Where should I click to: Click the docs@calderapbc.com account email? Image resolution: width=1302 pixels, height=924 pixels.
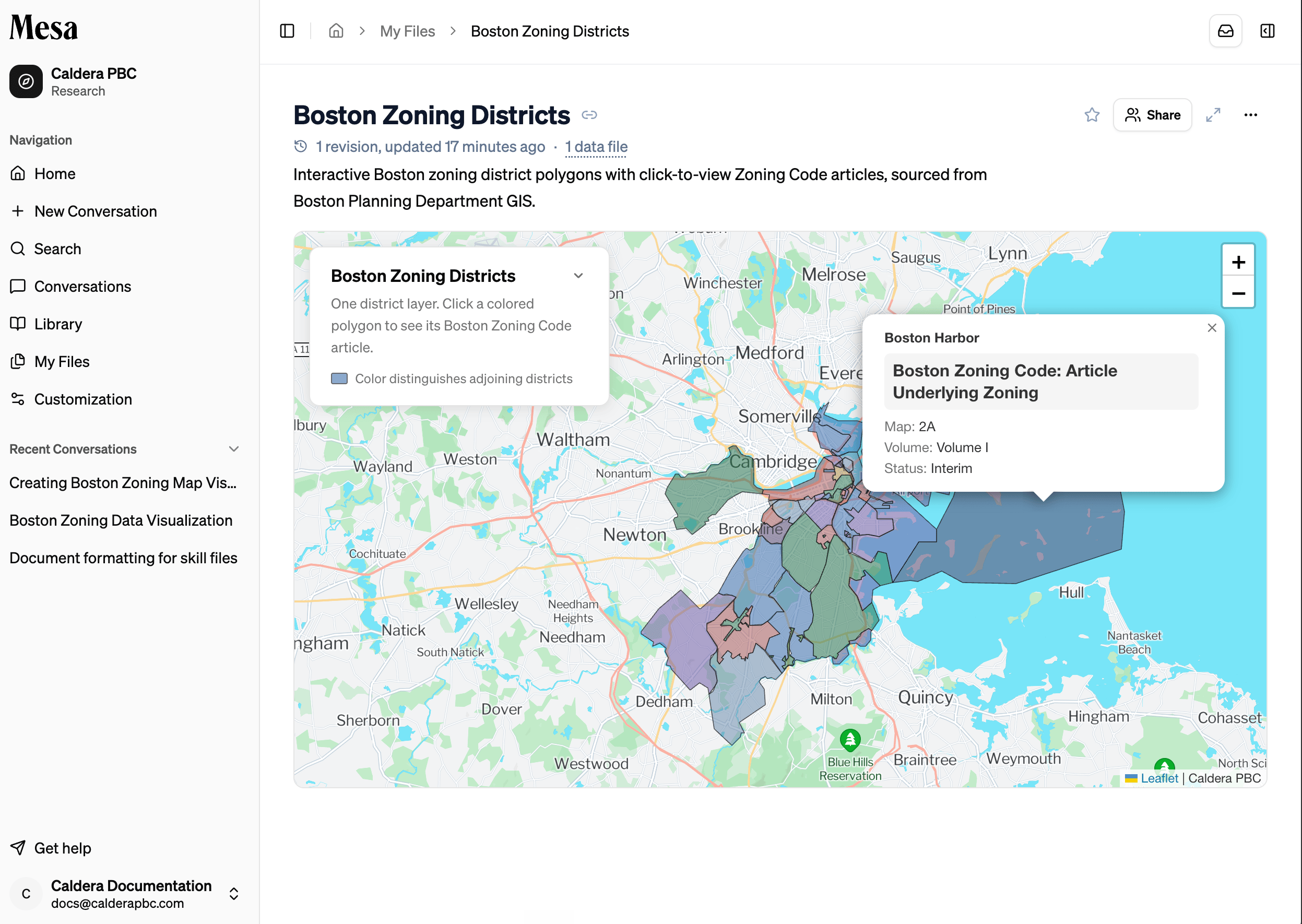117,903
